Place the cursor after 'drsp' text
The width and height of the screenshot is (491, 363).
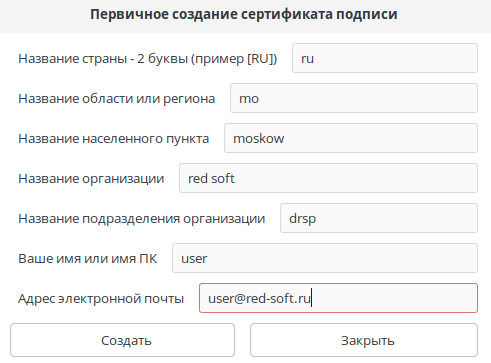point(317,218)
